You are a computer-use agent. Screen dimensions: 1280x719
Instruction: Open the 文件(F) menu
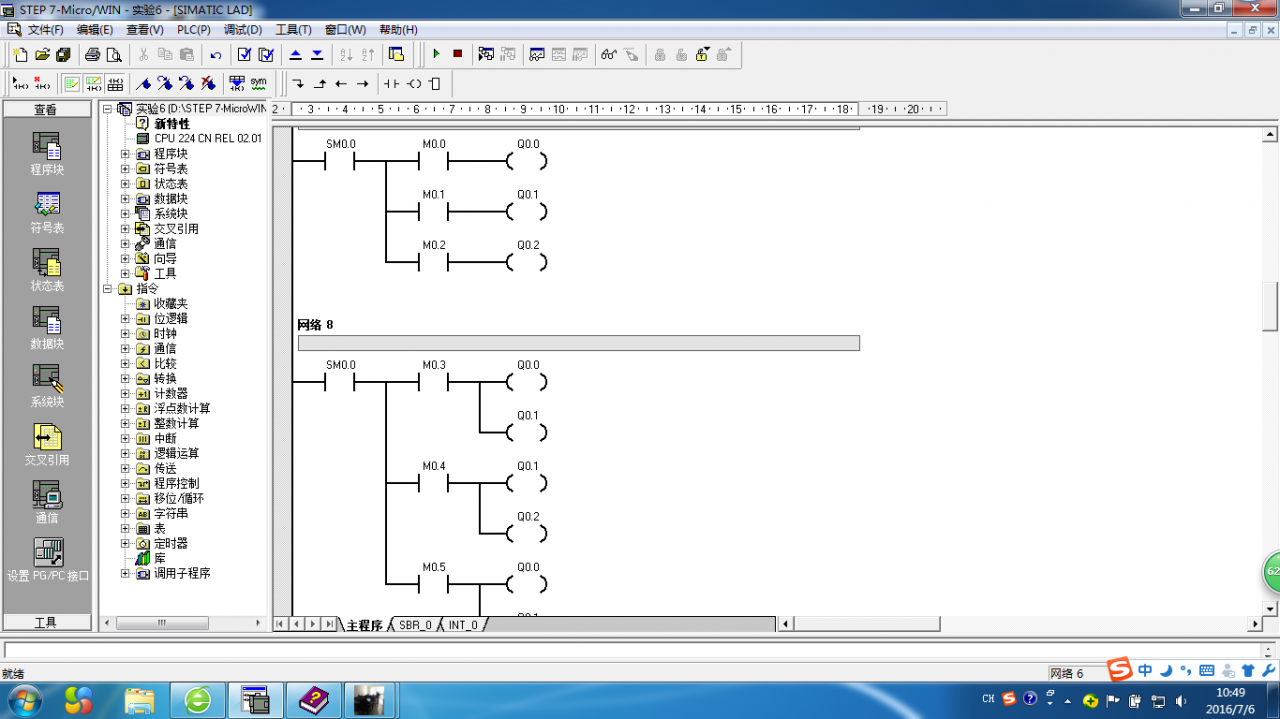pyautogui.click(x=46, y=30)
